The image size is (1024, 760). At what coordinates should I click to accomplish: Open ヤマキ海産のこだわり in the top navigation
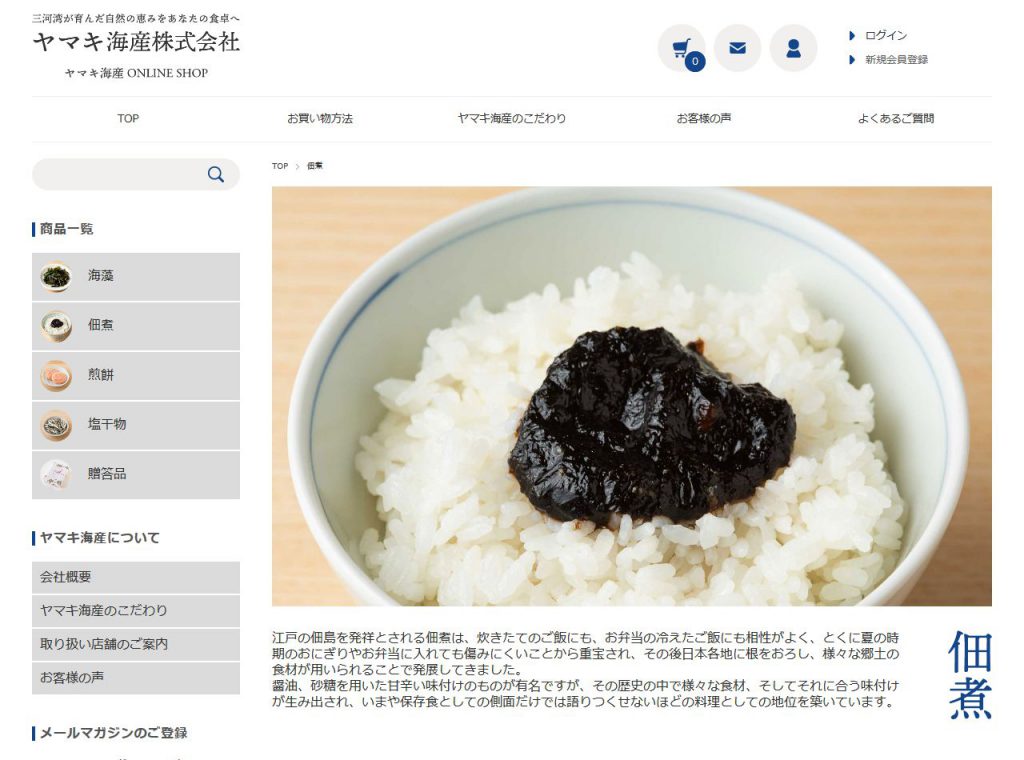pos(511,118)
